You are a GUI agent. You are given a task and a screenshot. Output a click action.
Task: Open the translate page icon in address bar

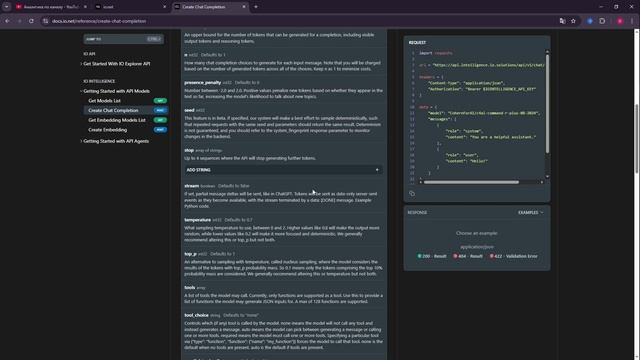click(x=562, y=21)
